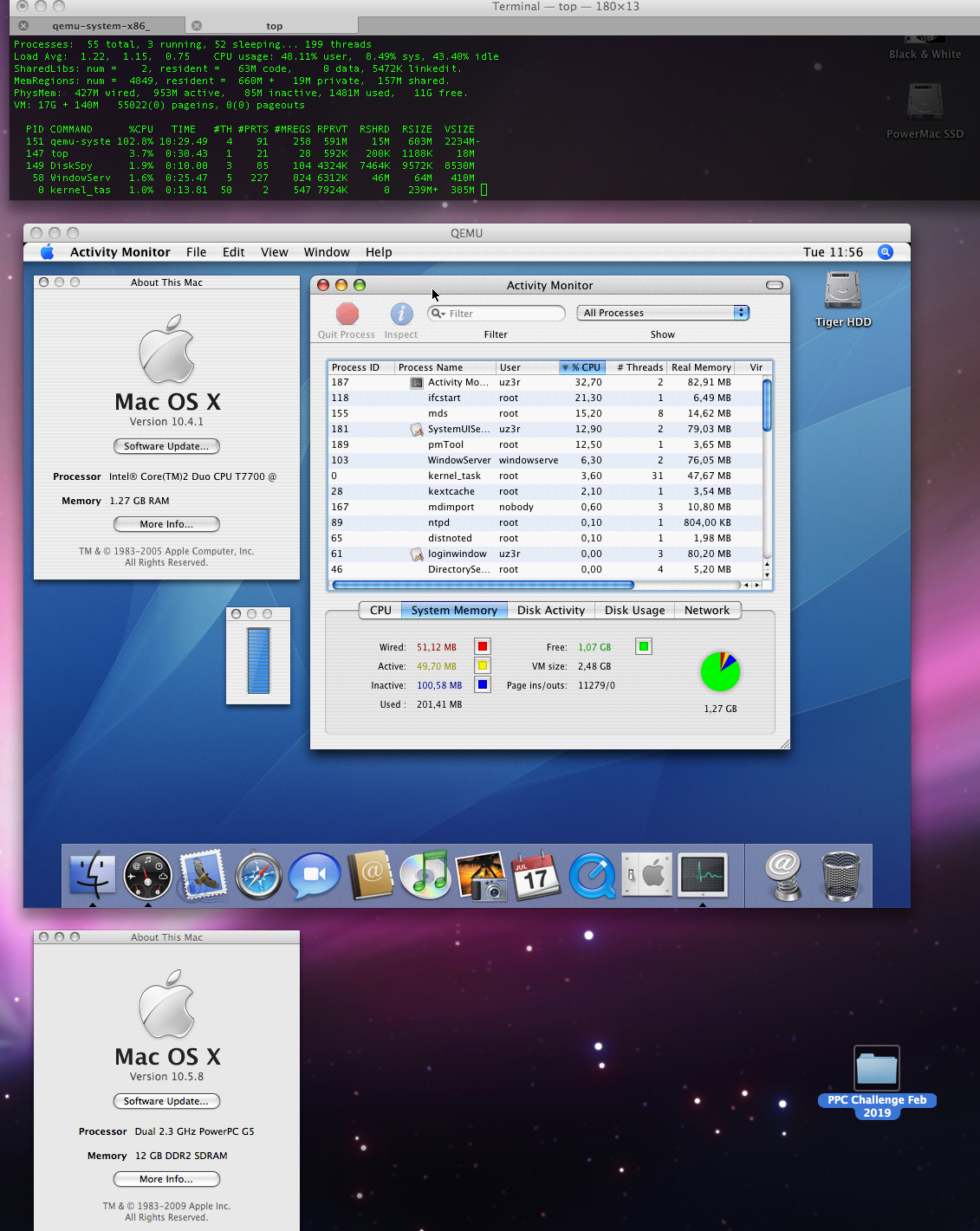980x1231 pixels.
Task: Click Activity Monitor dock icon
Action: pos(703,875)
